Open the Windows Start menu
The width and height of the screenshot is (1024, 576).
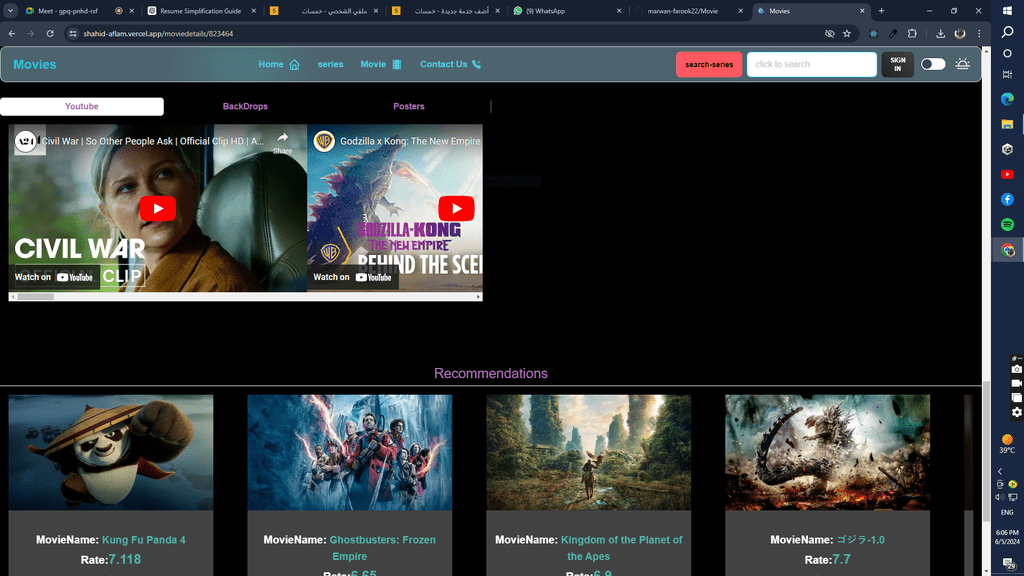pos(1008,11)
